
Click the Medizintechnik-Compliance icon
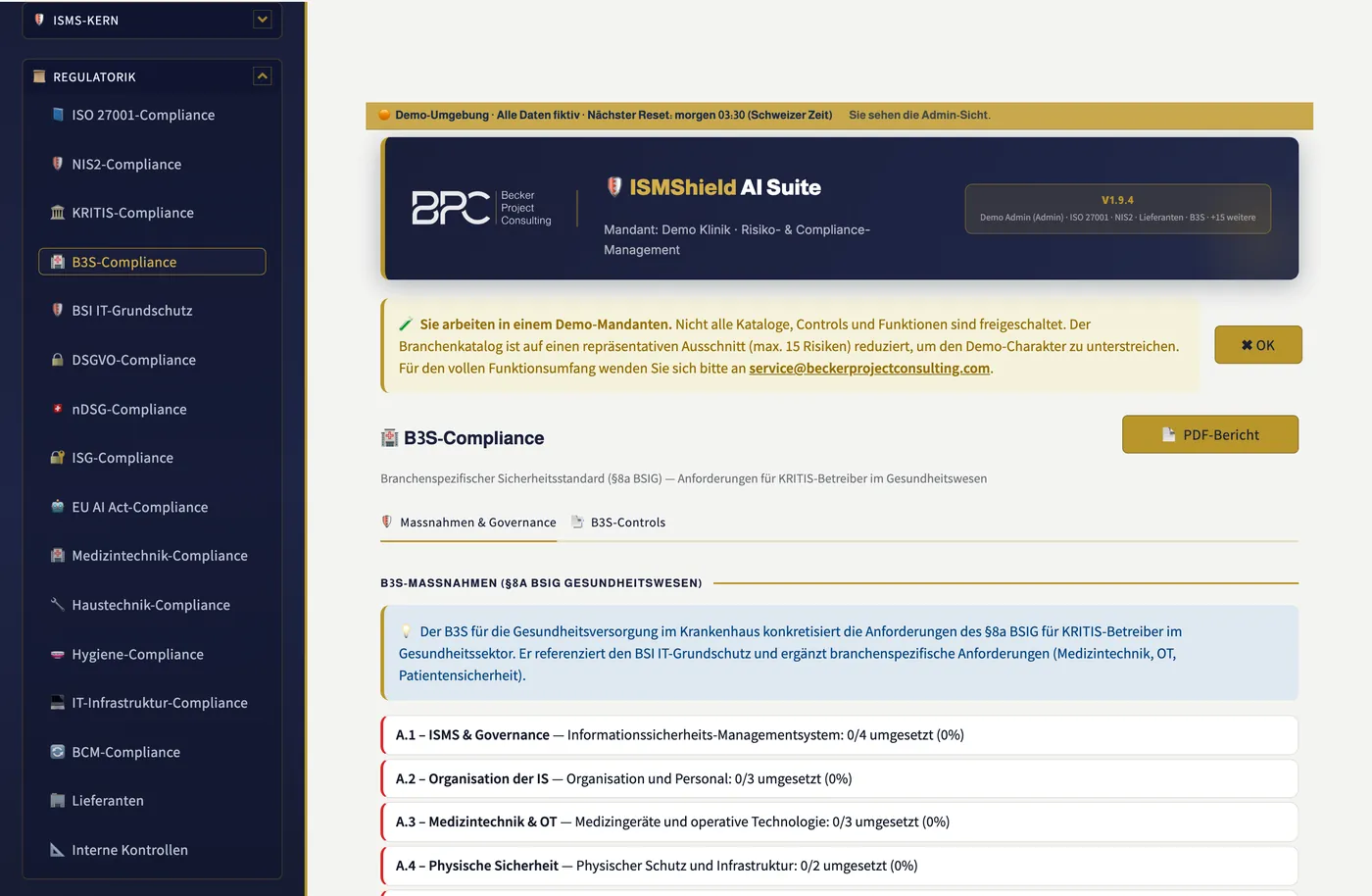click(x=58, y=556)
